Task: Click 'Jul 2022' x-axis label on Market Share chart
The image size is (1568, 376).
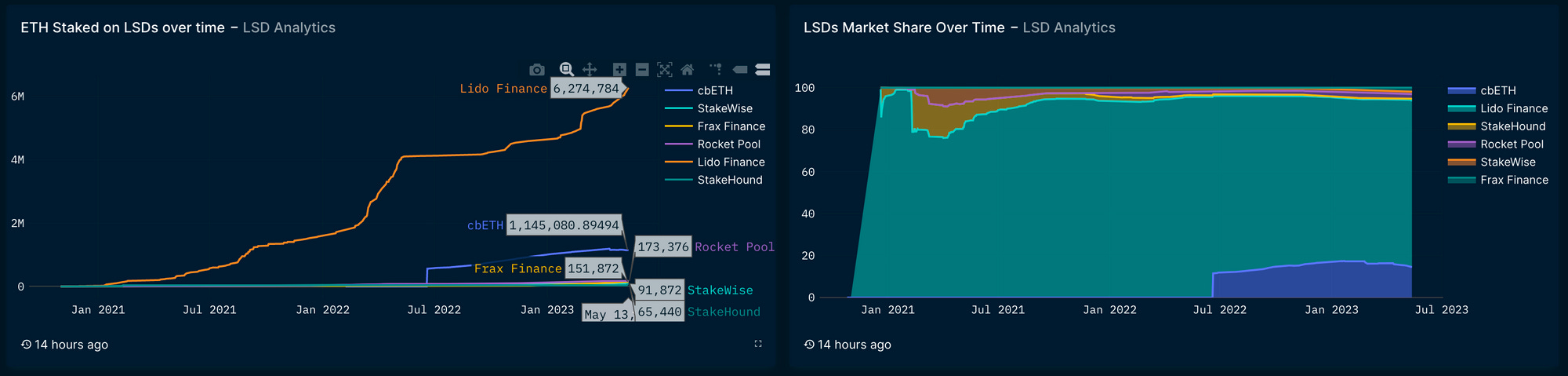Action: point(1219,310)
